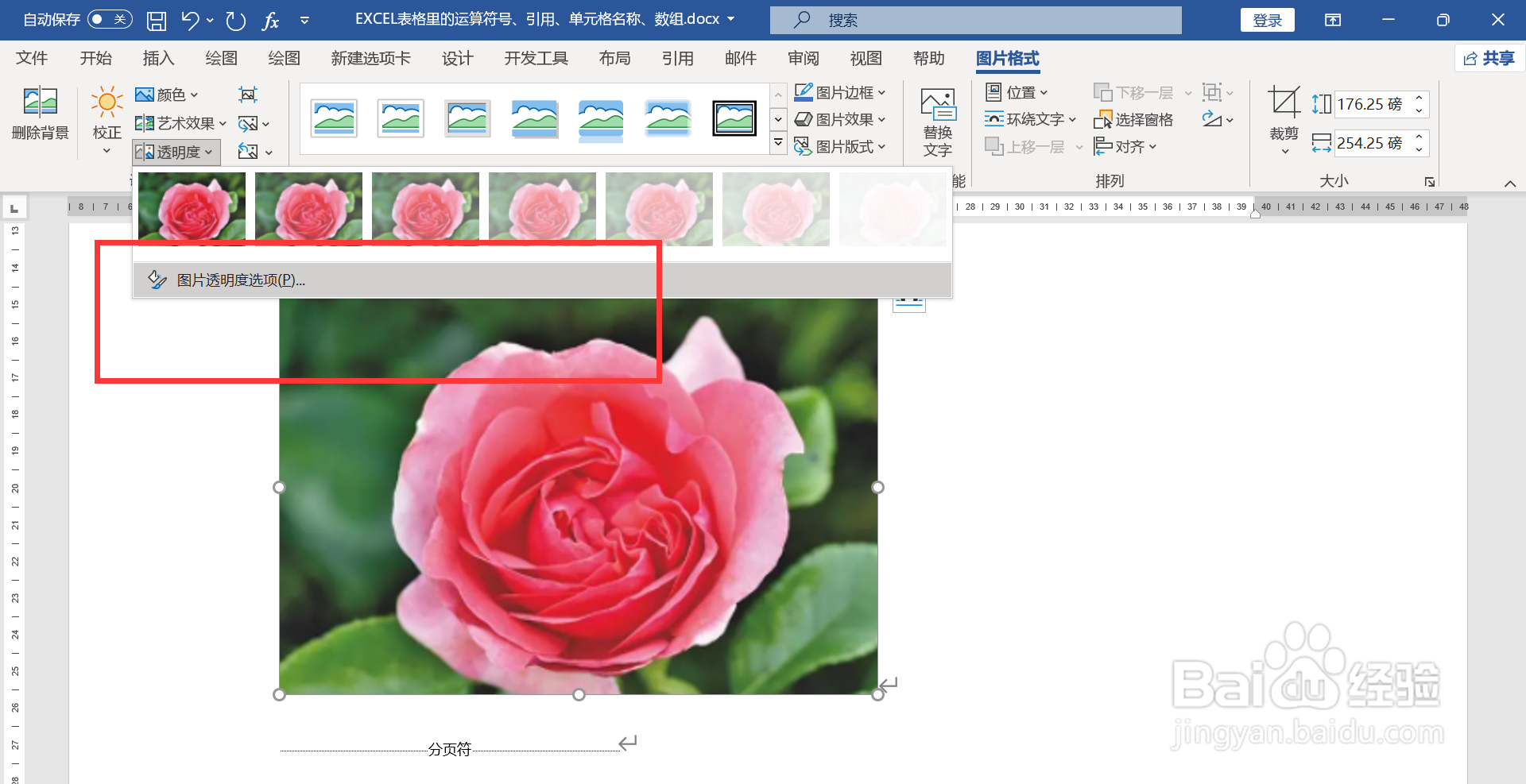Open the 位置 position dropdown
The image size is (1526, 784).
(1017, 93)
